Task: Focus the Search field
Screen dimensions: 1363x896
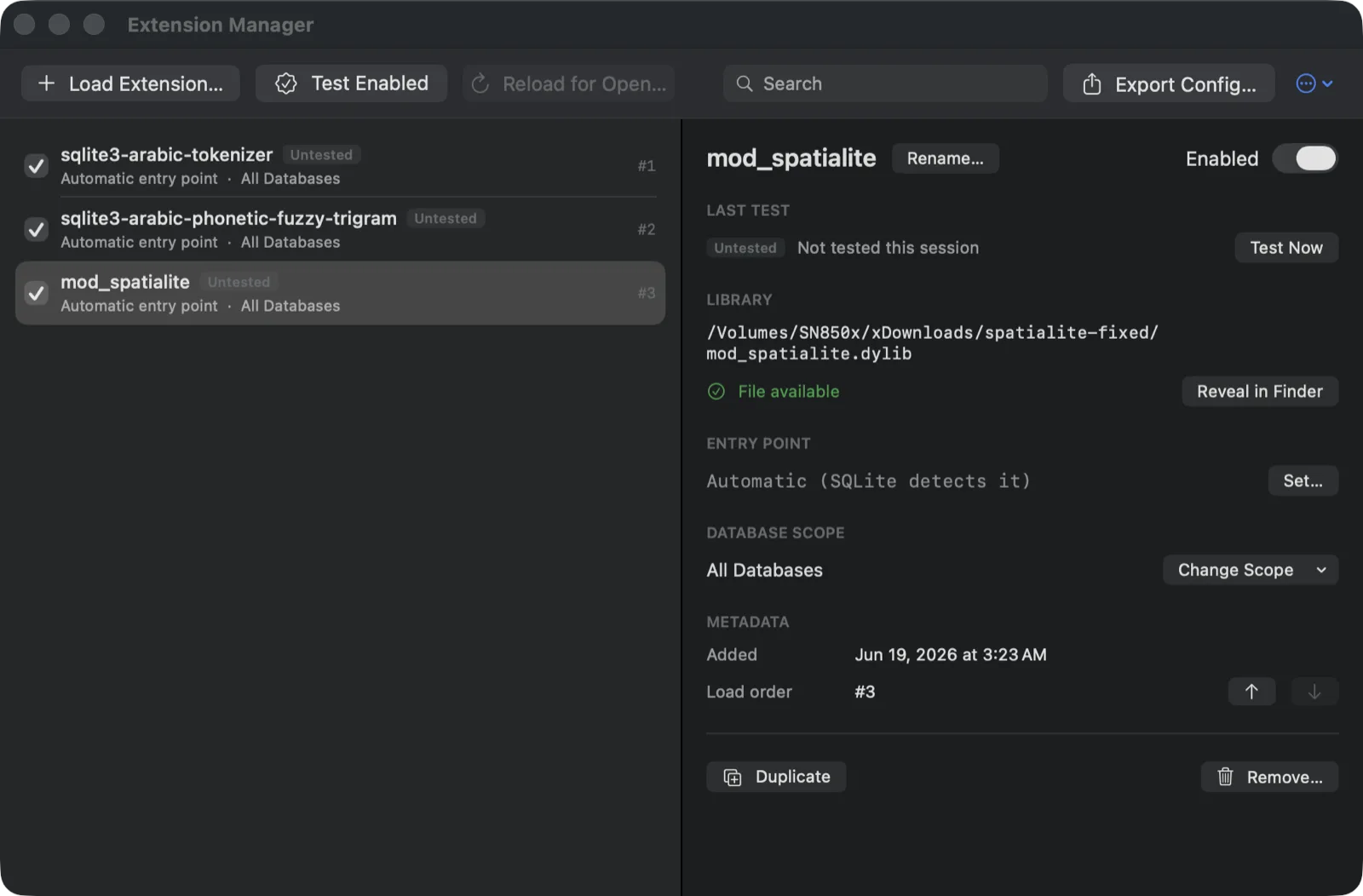Action: point(885,83)
